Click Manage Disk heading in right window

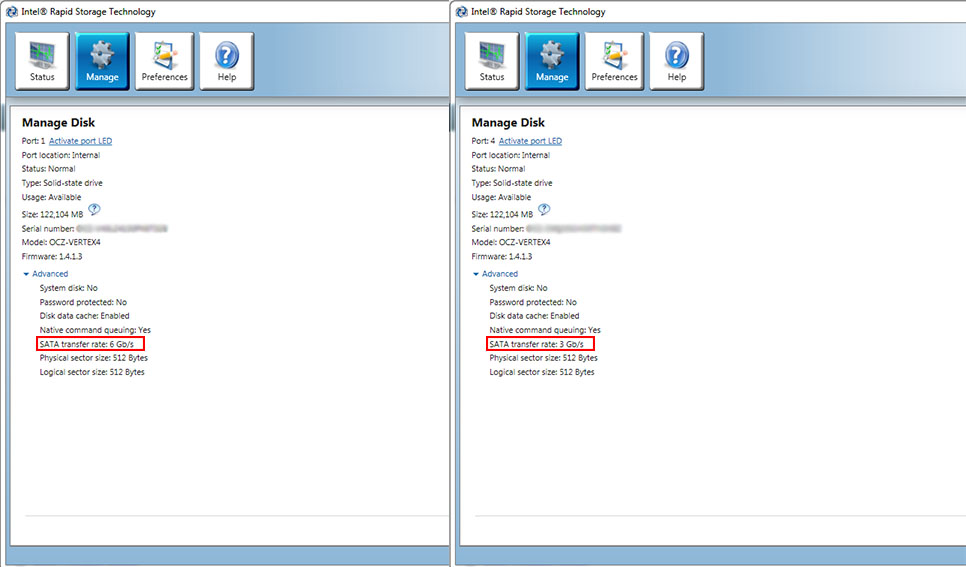coord(508,123)
